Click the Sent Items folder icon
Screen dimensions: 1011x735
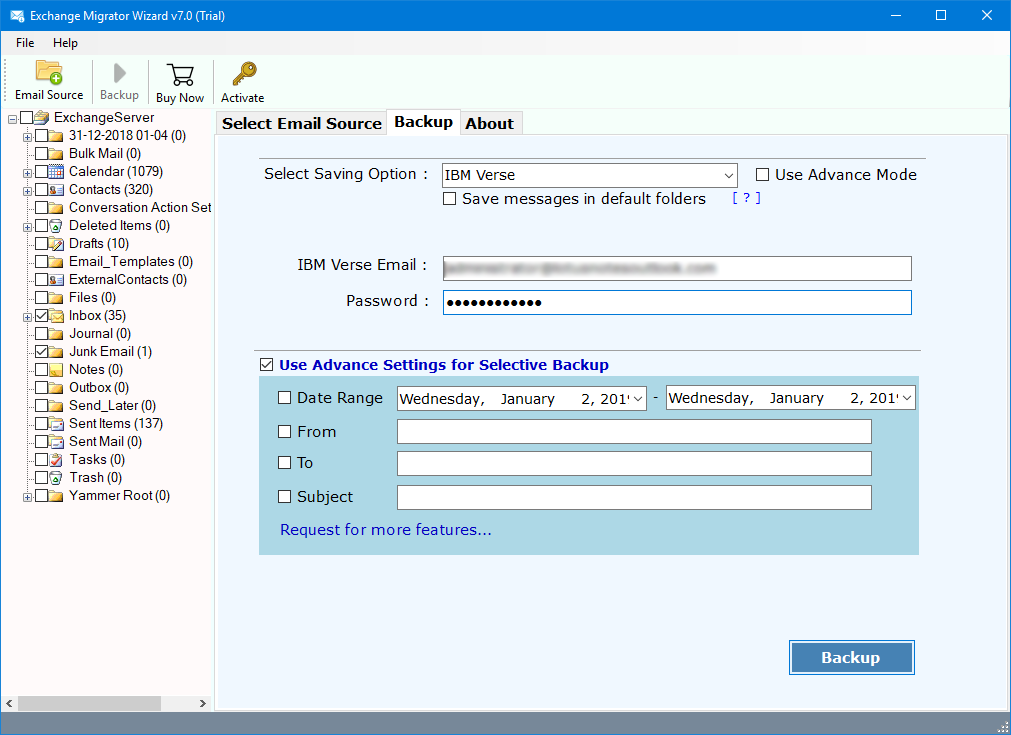57,424
